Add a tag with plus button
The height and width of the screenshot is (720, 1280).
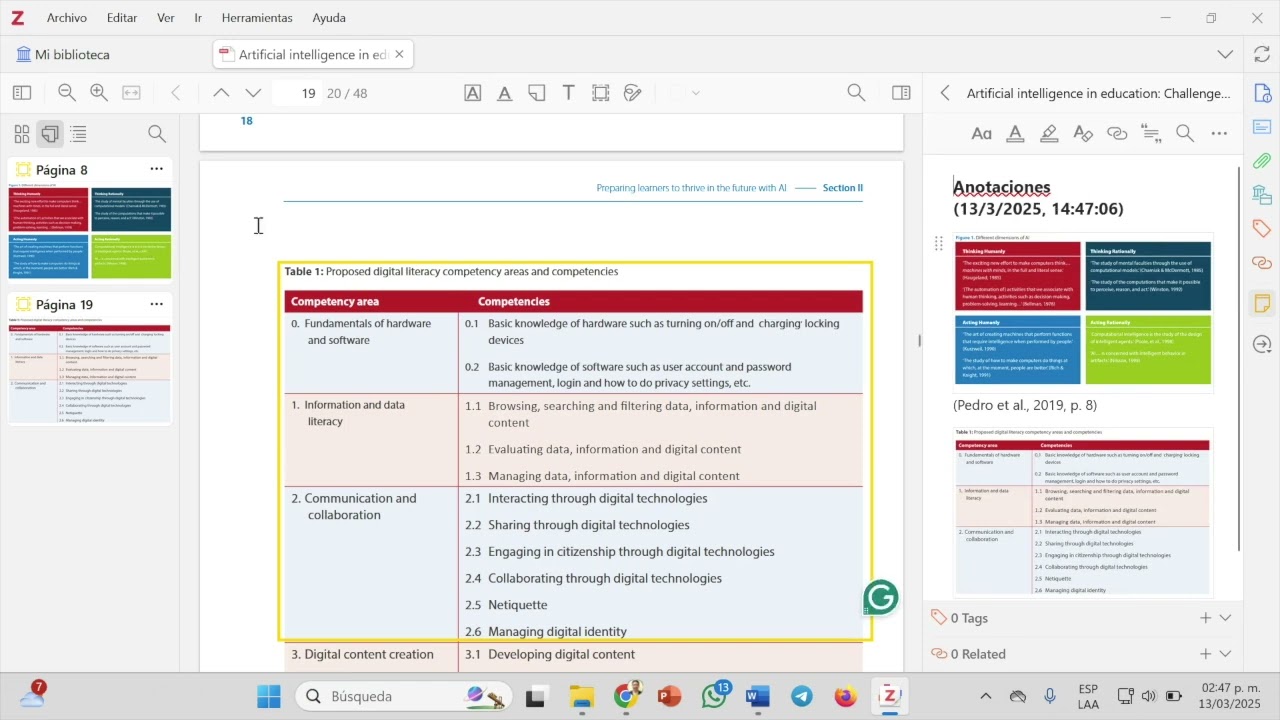[x=1205, y=618]
